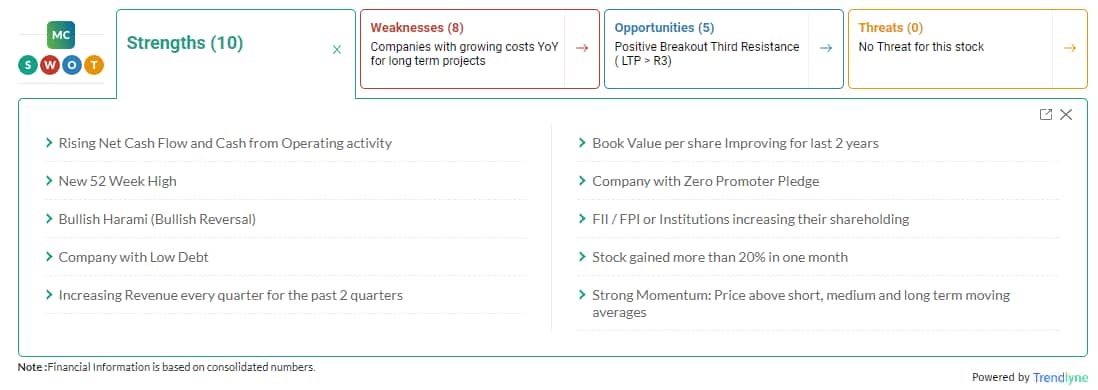Switch to Opportunities (5) tab
Viewport: 1098px width, 390px height.
coord(665,28)
